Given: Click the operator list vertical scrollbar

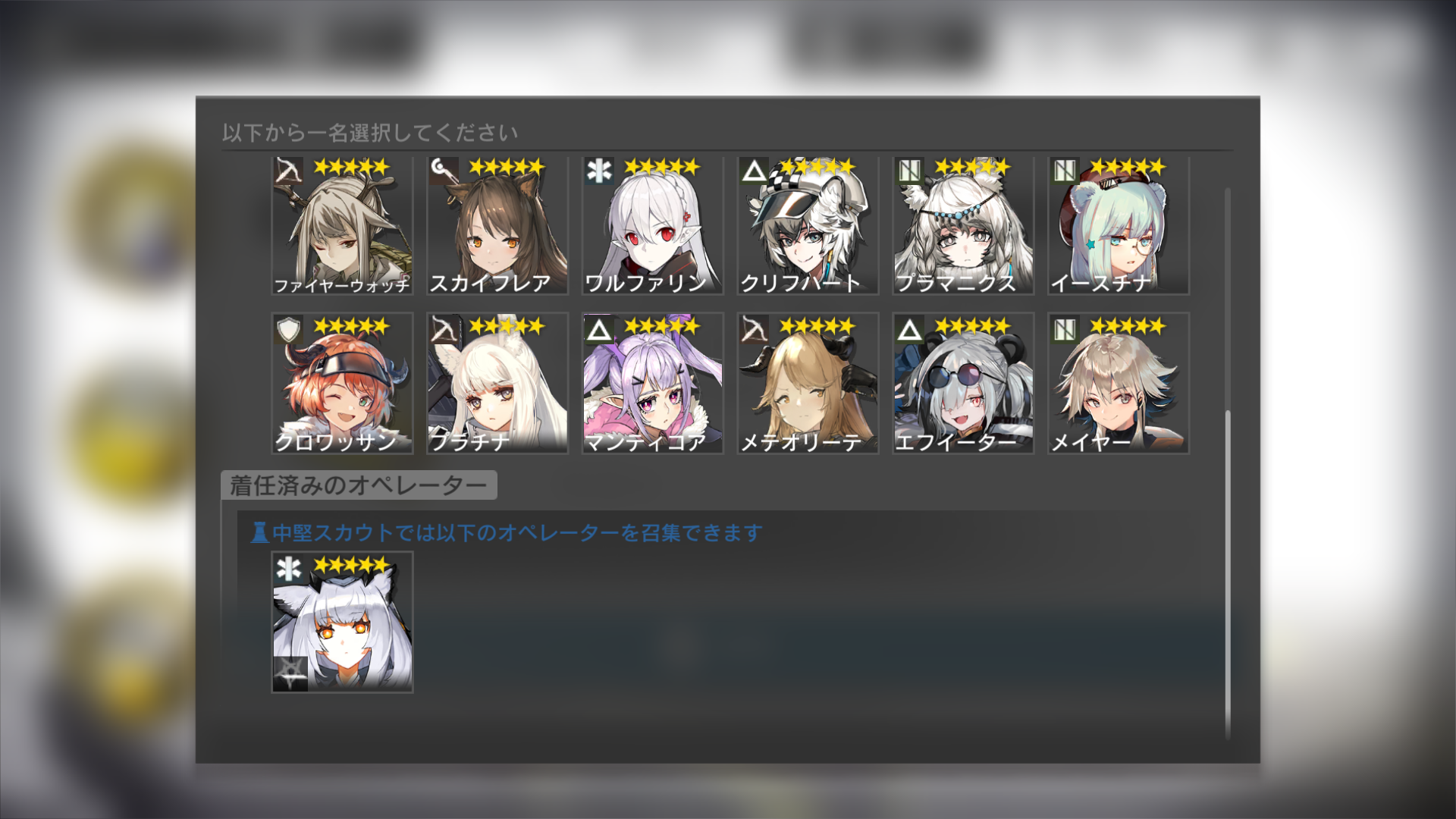Looking at the screenshot, I should (1227, 463).
